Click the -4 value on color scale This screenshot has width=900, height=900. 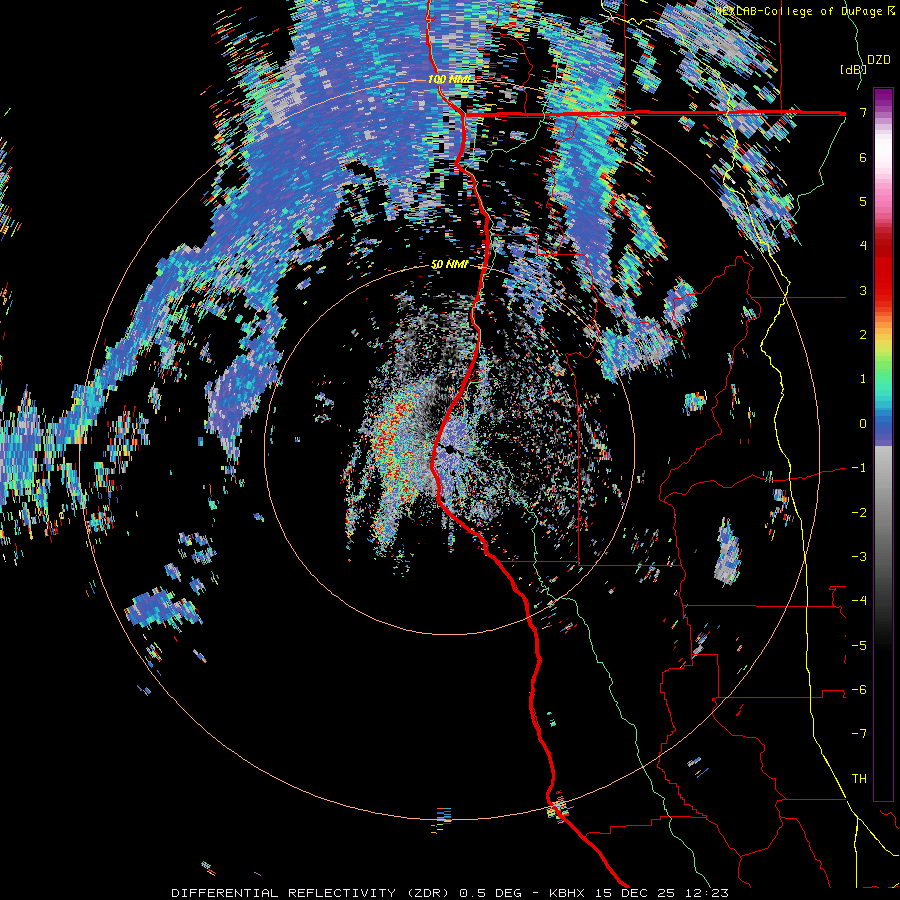pos(859,601)
